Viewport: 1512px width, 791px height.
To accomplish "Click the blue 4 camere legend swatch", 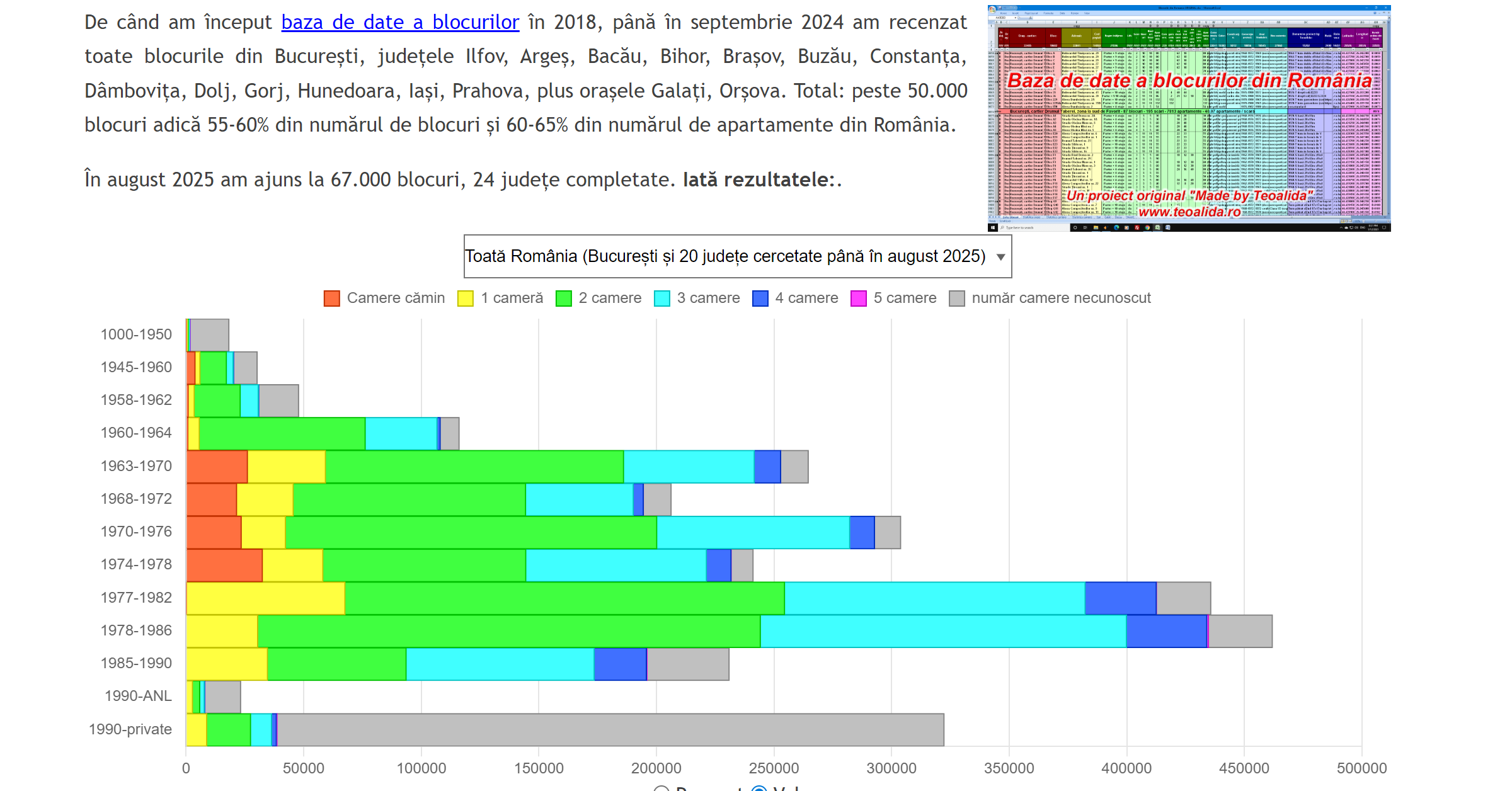I will (760, 299).
